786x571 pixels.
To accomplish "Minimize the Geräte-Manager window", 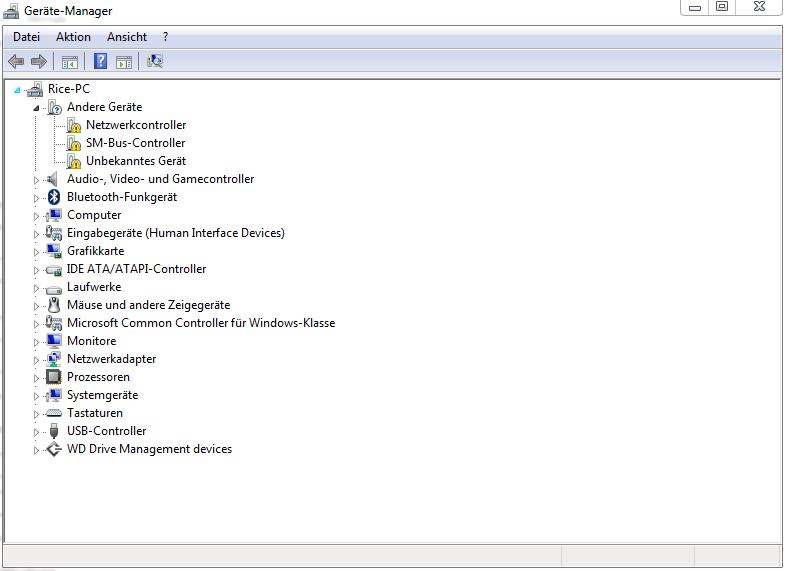I will [695, 7].
